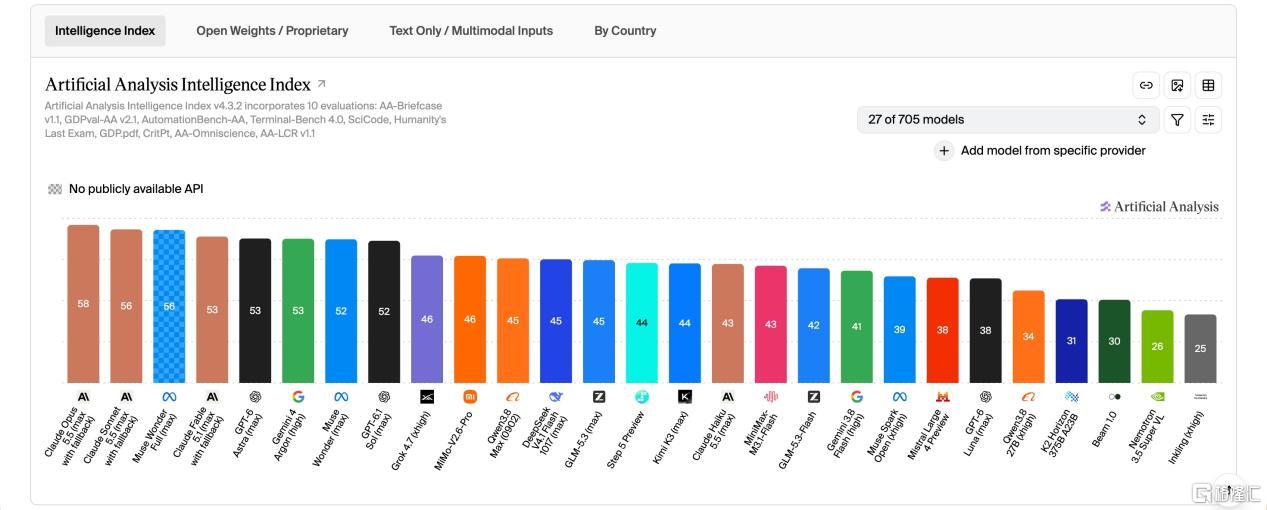This screenshot has width=1267, height=510.
Task: Click the Artificial Analysis logo watermark
Action: 1159,207
